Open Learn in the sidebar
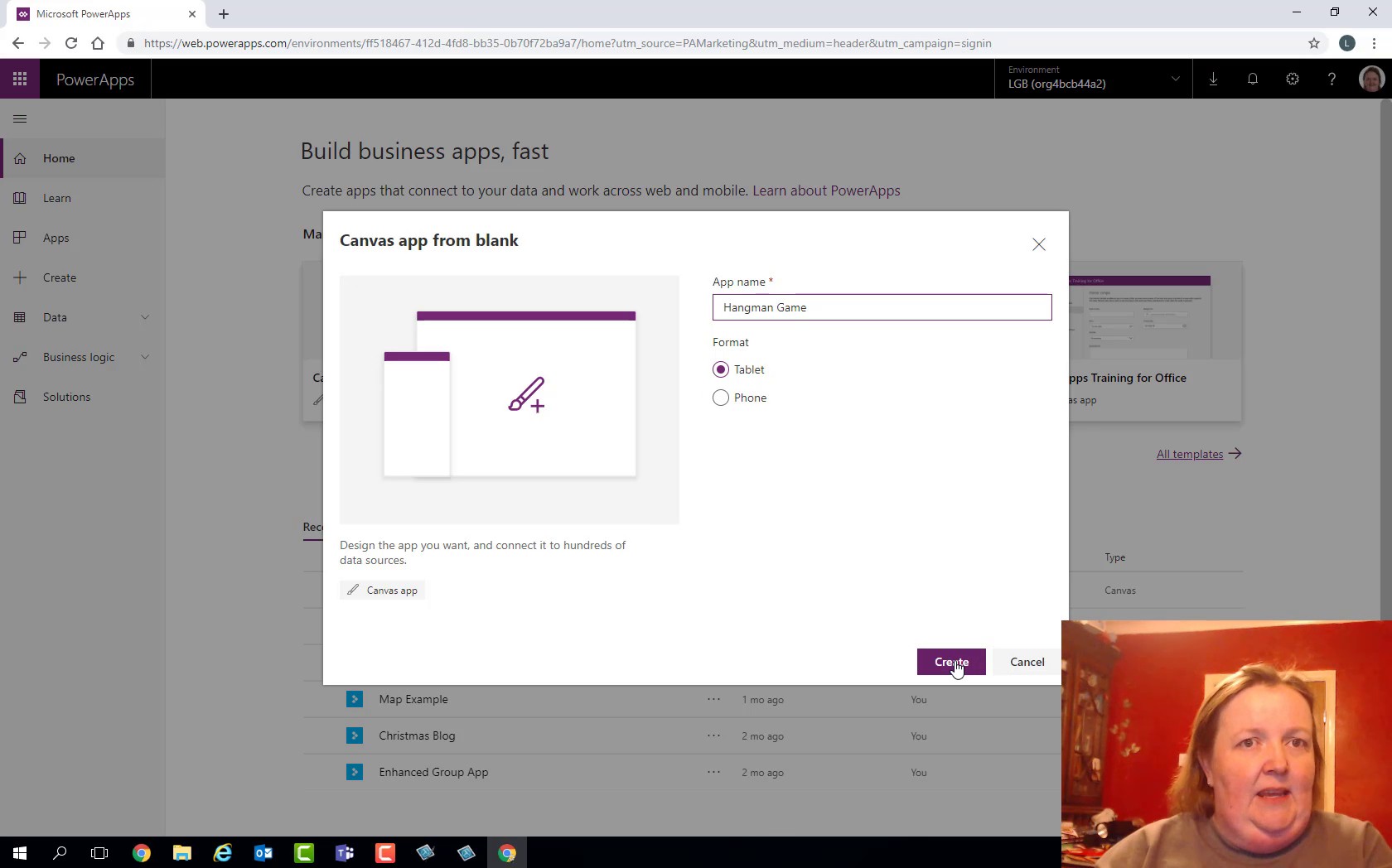Image resolution: width=1392 pixels, height=868 pixels. pyautogui.click(x=83, y=198)
